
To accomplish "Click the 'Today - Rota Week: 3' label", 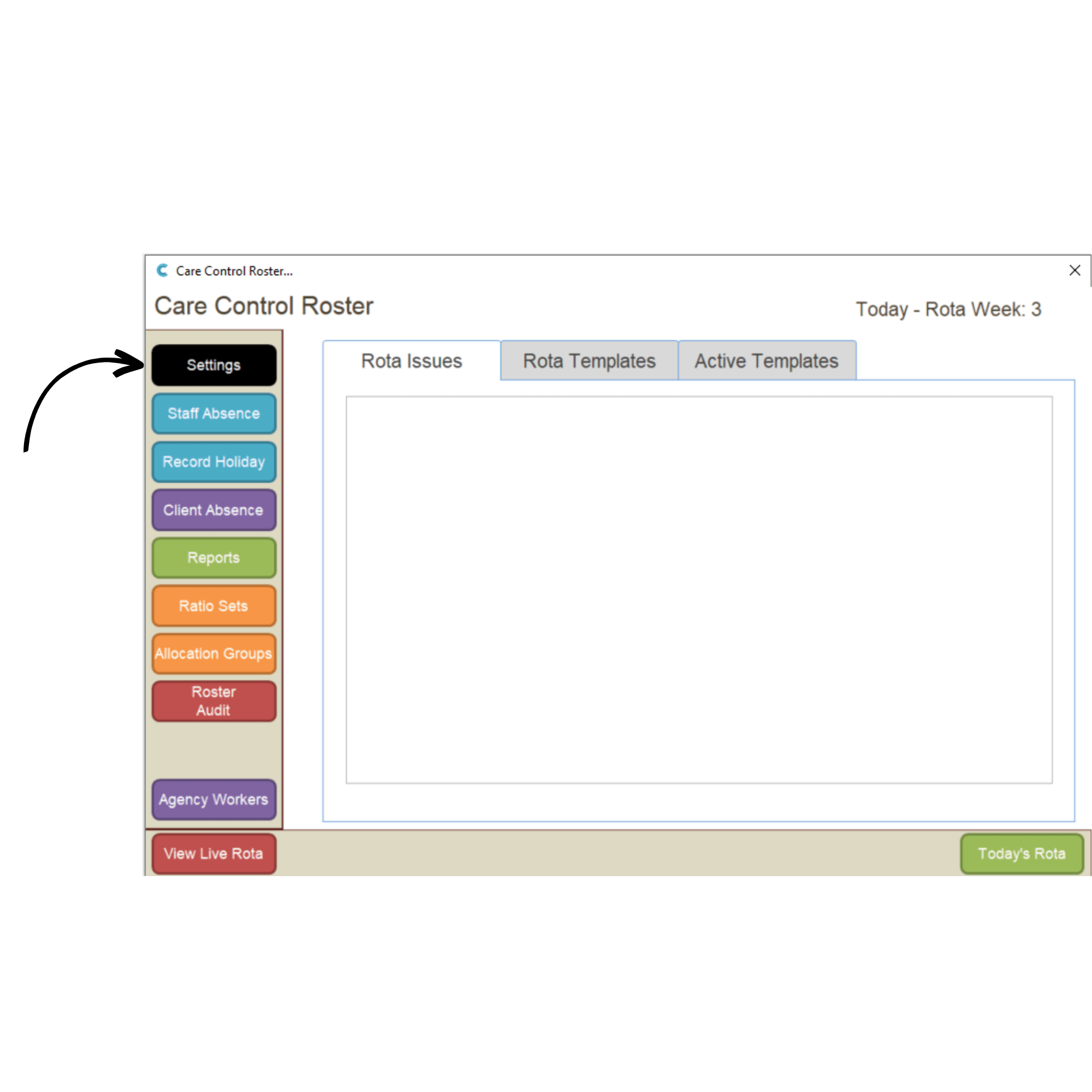I will point(948,309).
